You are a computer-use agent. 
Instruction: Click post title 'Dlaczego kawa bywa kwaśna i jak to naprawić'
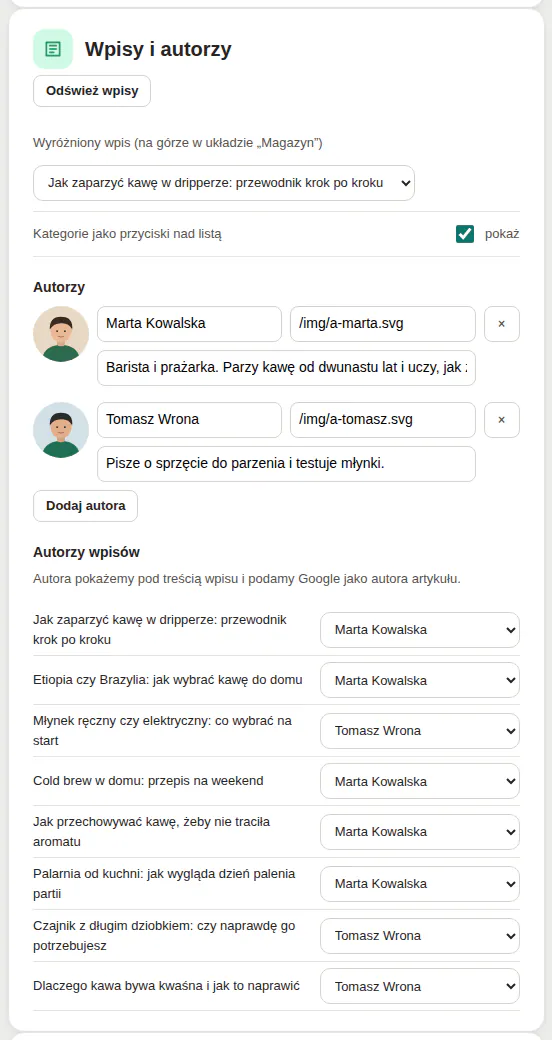(167, 986)
